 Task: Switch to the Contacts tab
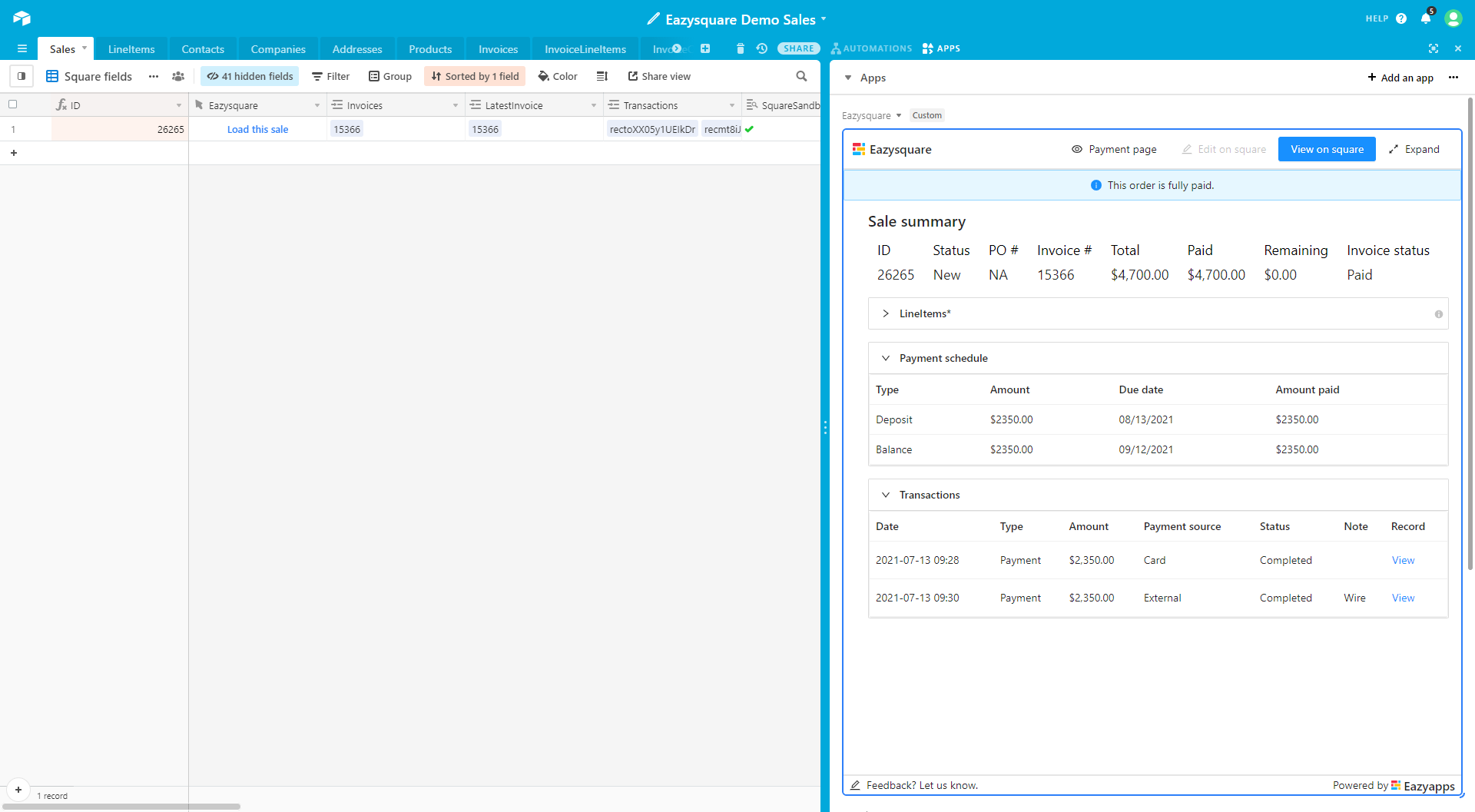tap(203, 49)
